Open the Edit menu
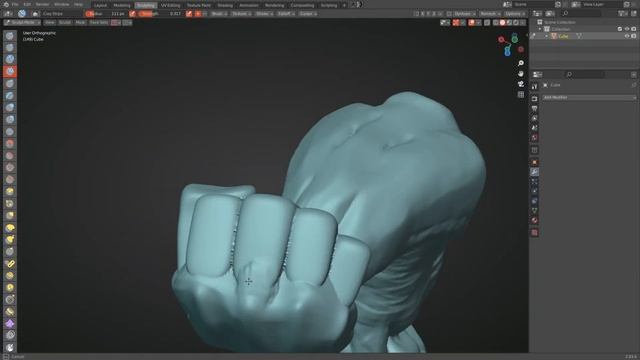Image resolution: width=640 pixels, height=360 pixels. [x=27, y=4]
